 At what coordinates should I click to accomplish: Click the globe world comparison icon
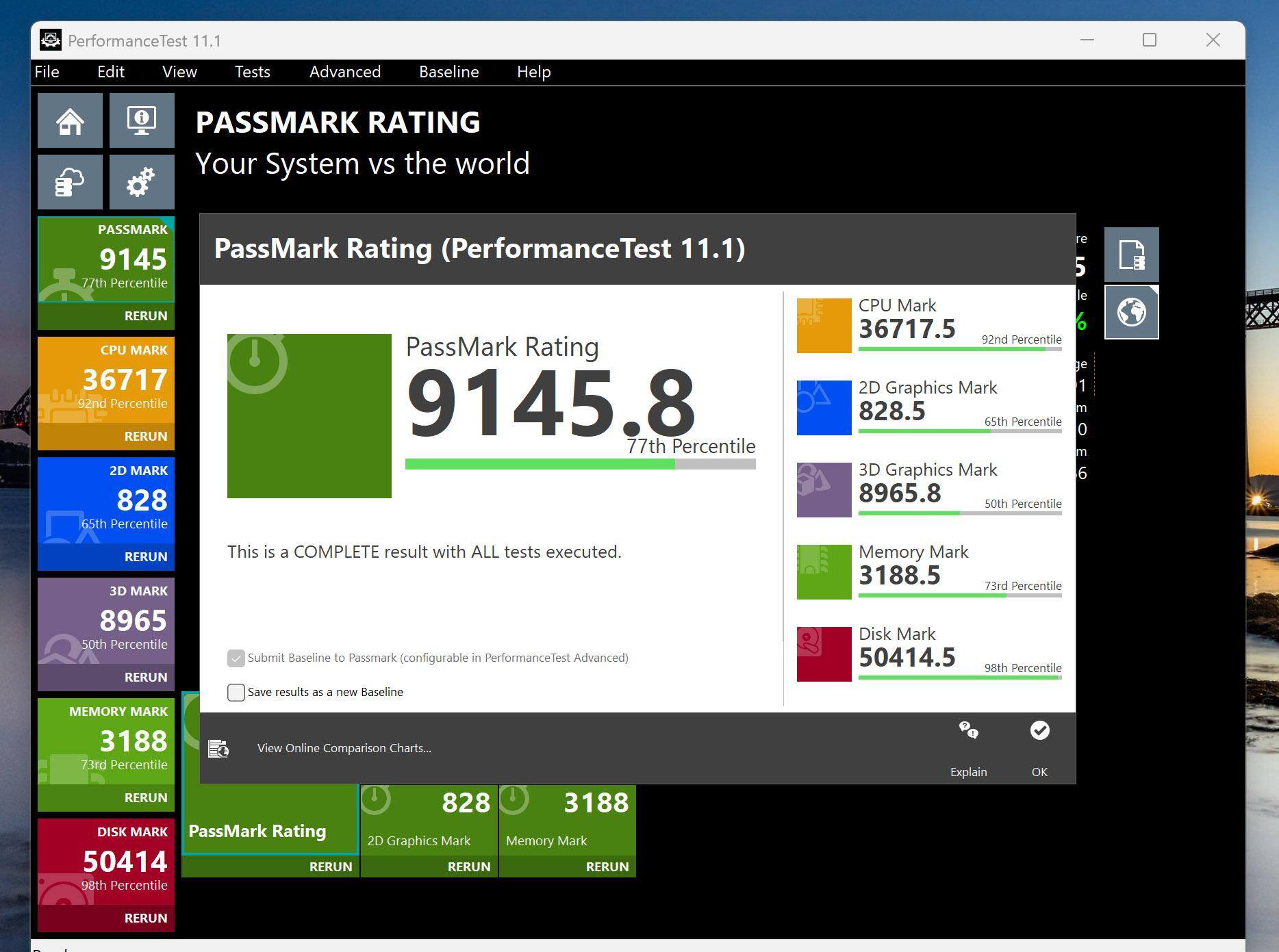tap(1131, 312)
